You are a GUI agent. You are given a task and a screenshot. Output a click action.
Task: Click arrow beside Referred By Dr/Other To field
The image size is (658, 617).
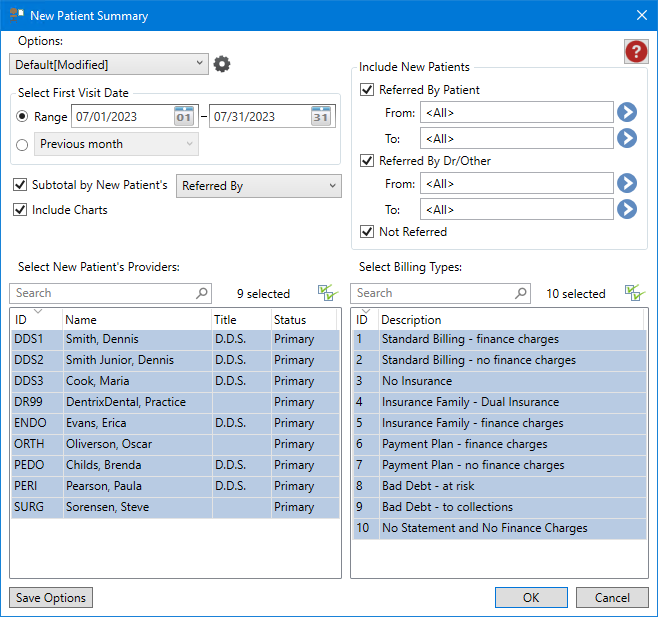click(627, 209)
